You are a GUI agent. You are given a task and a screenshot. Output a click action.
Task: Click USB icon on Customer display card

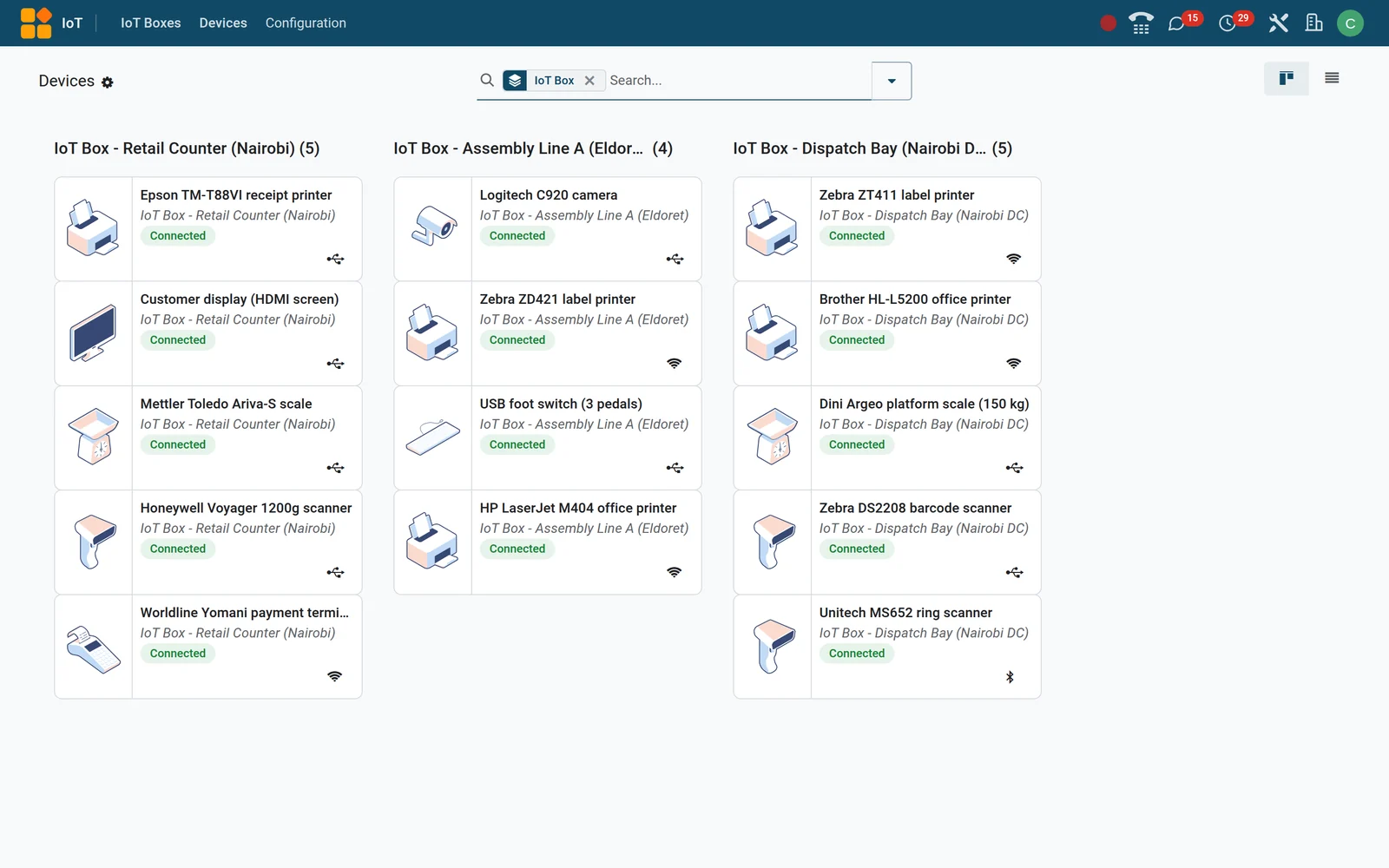pyautogui.click(x=335, y=364)
